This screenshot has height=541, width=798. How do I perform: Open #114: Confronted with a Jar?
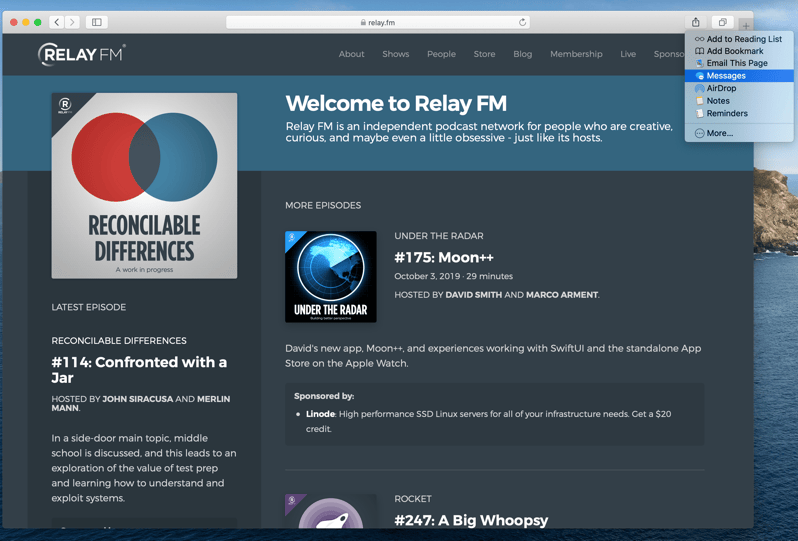pos(139,370)
